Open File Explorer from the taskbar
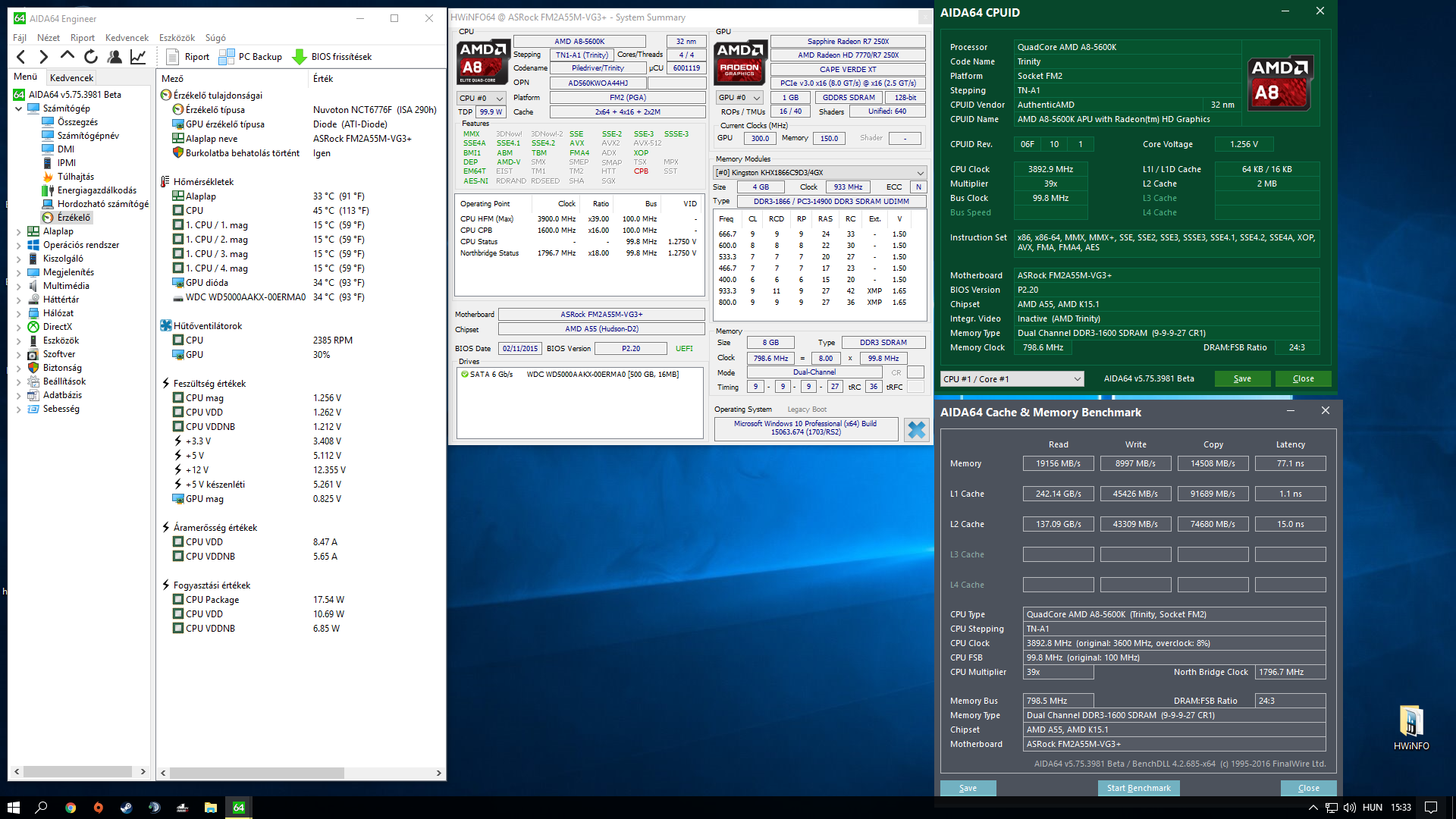The width and height of the screenshot is (1456, 819). point(211,808)
